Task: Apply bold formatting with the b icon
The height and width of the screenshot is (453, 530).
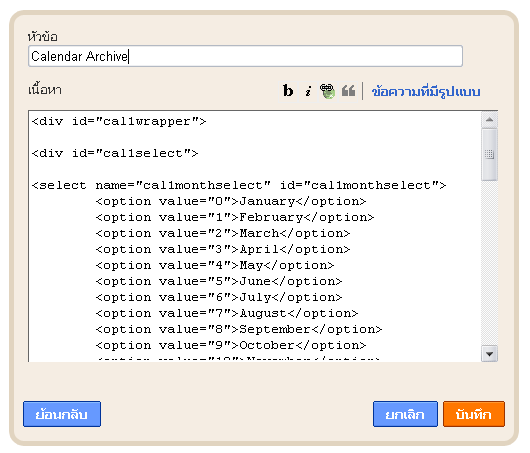Action: [288, 91]
